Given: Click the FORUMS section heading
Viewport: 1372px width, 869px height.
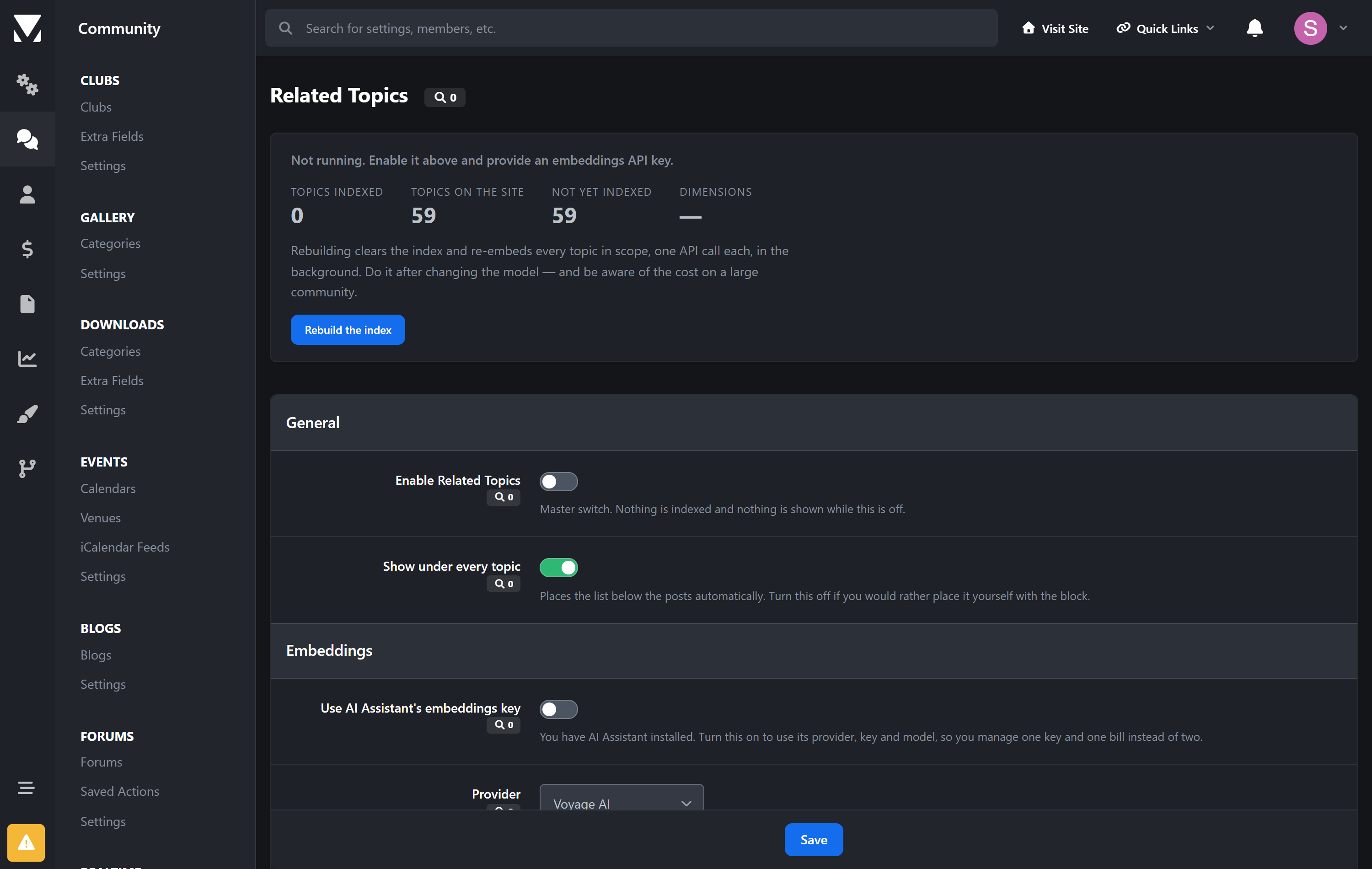Looking at the screenshot, I should tap(107, 736).
